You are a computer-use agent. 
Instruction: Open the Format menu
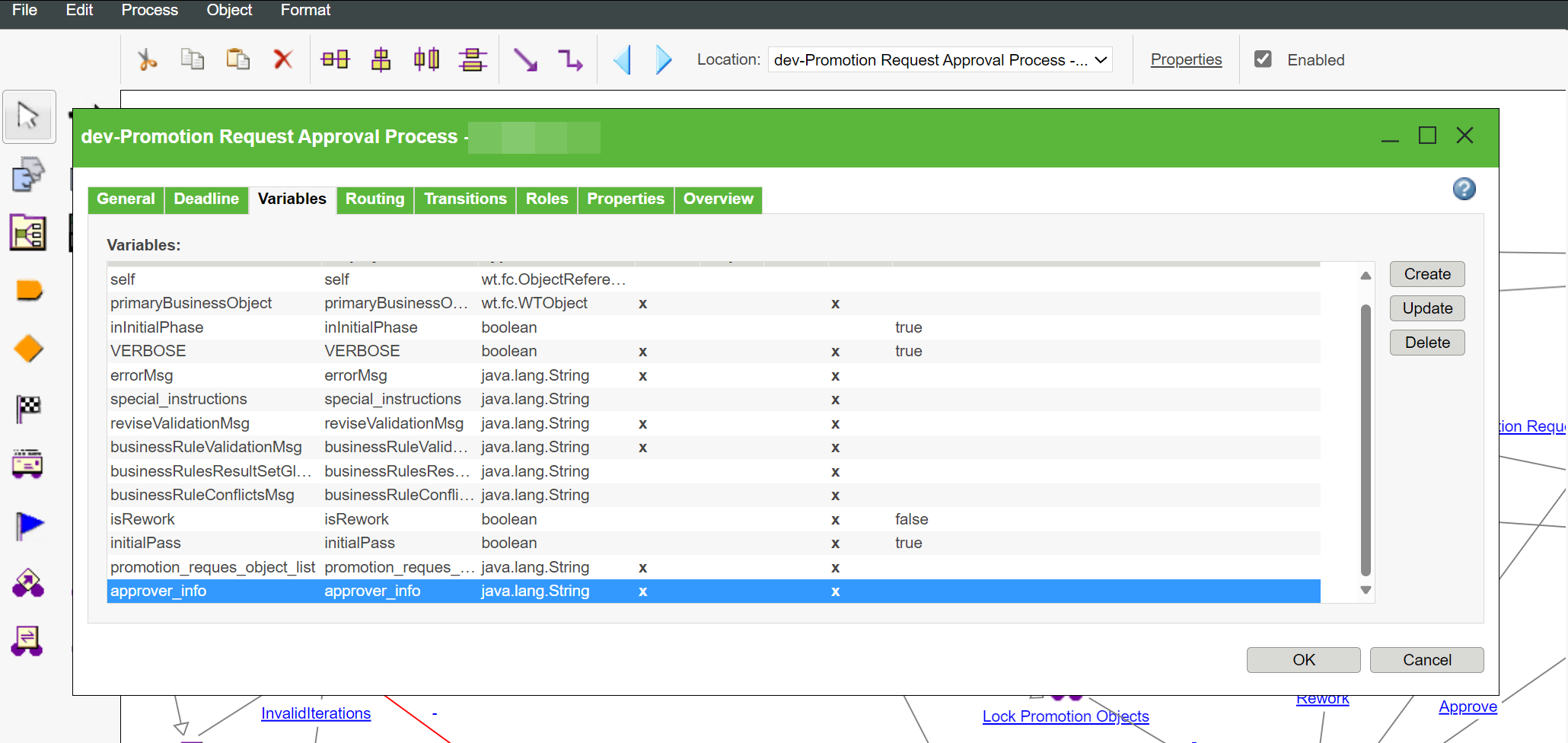304,10
